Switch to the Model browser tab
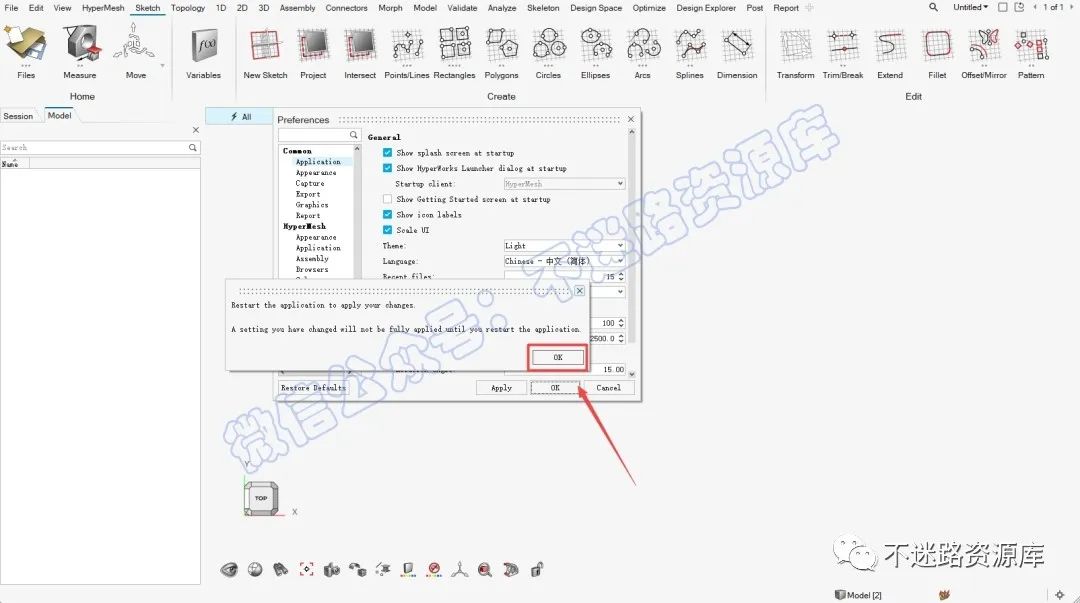1080x603 pixels. click(59, 115)
